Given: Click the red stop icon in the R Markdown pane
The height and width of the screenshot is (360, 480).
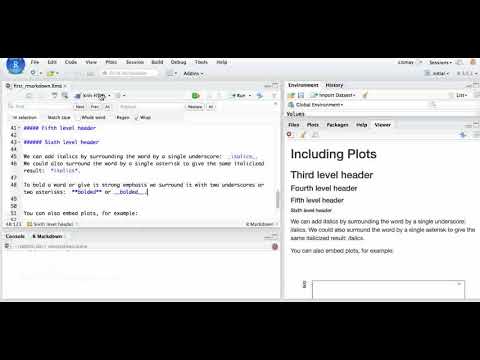Looking at the screenshot, I should (x=275, y=247).
